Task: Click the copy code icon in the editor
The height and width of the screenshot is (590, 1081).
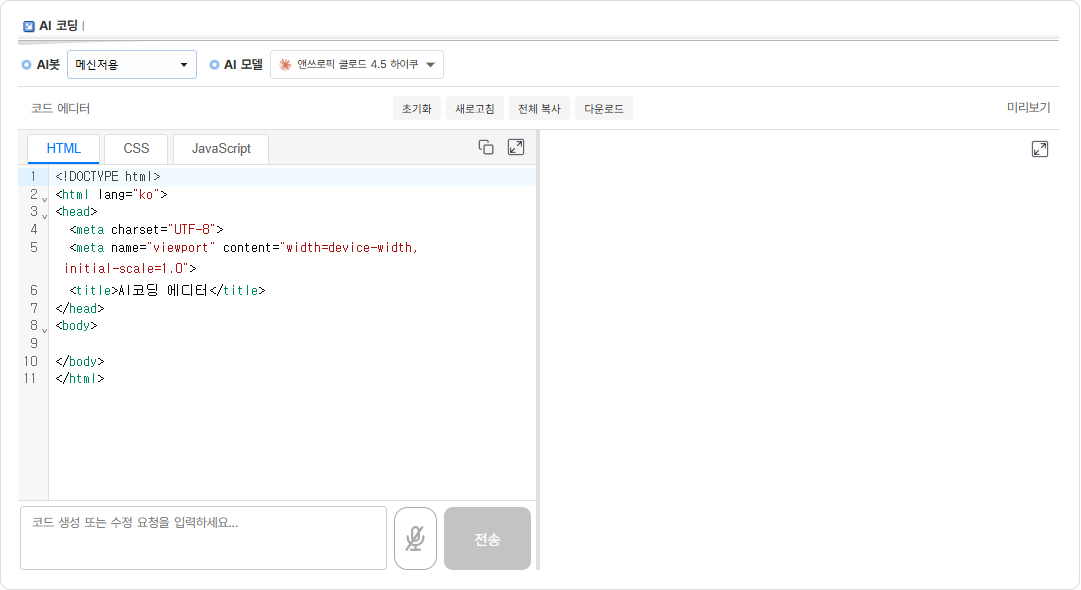Action: [486, 147]
